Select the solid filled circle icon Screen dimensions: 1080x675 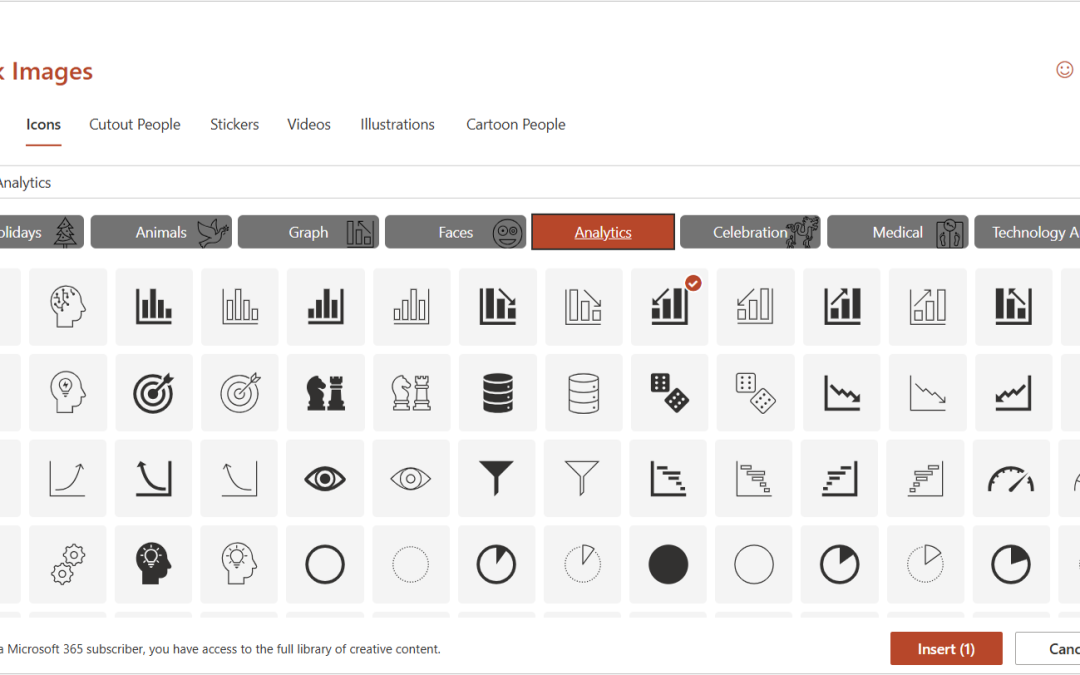click(x=669, y=565)
